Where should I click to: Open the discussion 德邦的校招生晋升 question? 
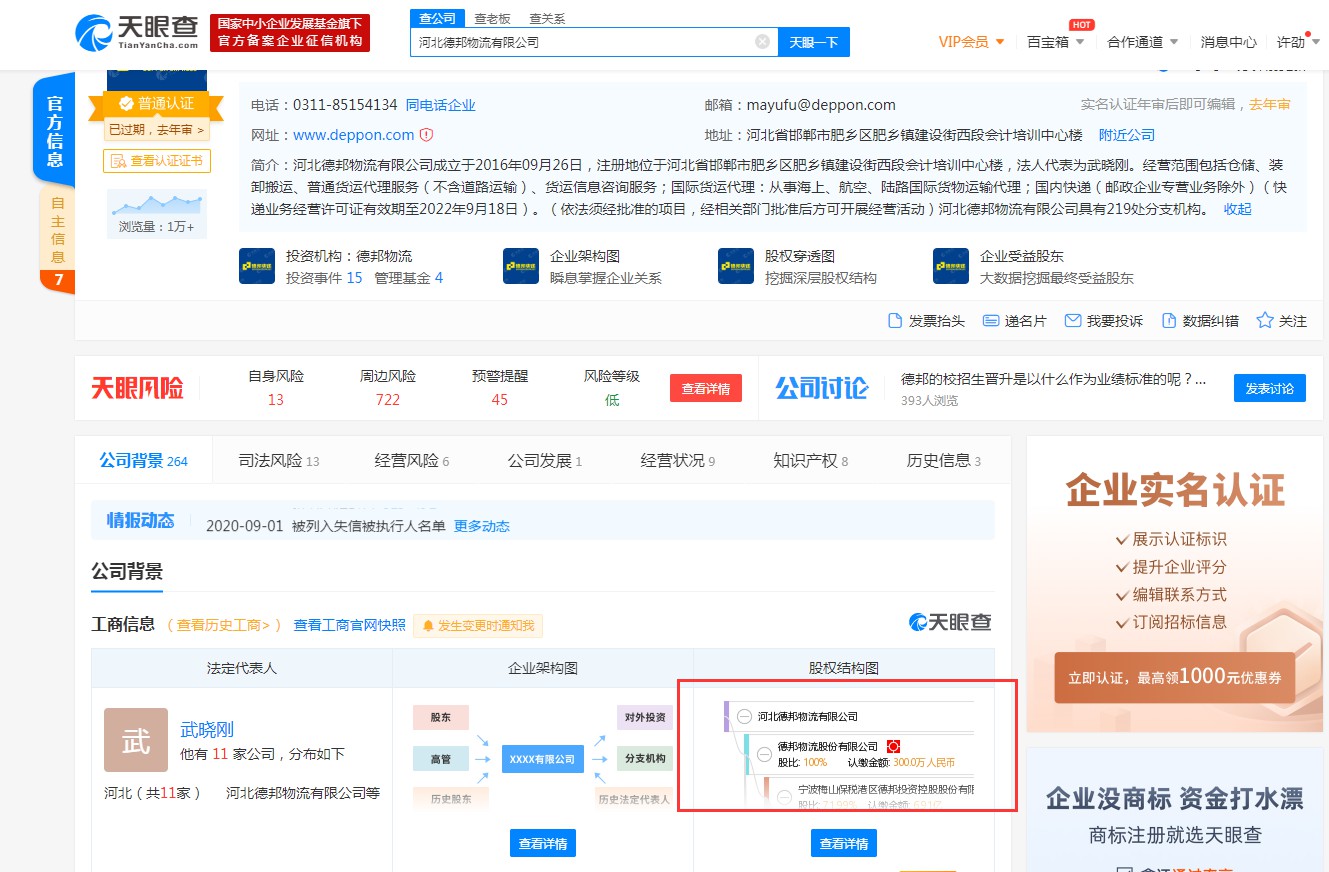click(x=1053, y=380)
